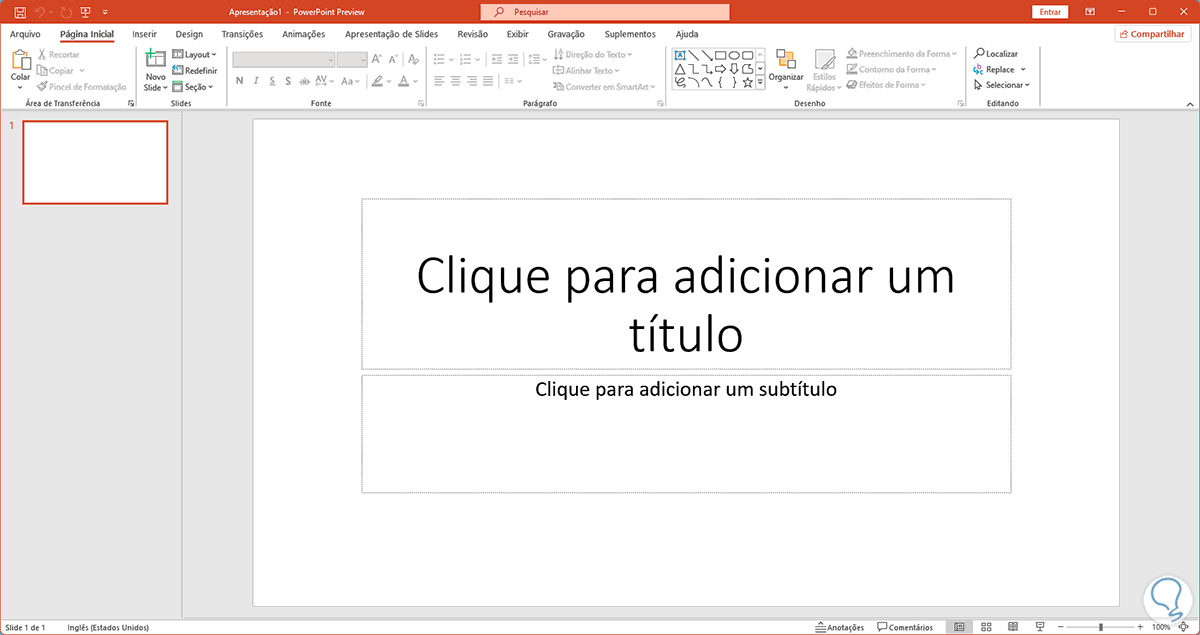Switch to Slide Sorter view

[x=985, y=627]
